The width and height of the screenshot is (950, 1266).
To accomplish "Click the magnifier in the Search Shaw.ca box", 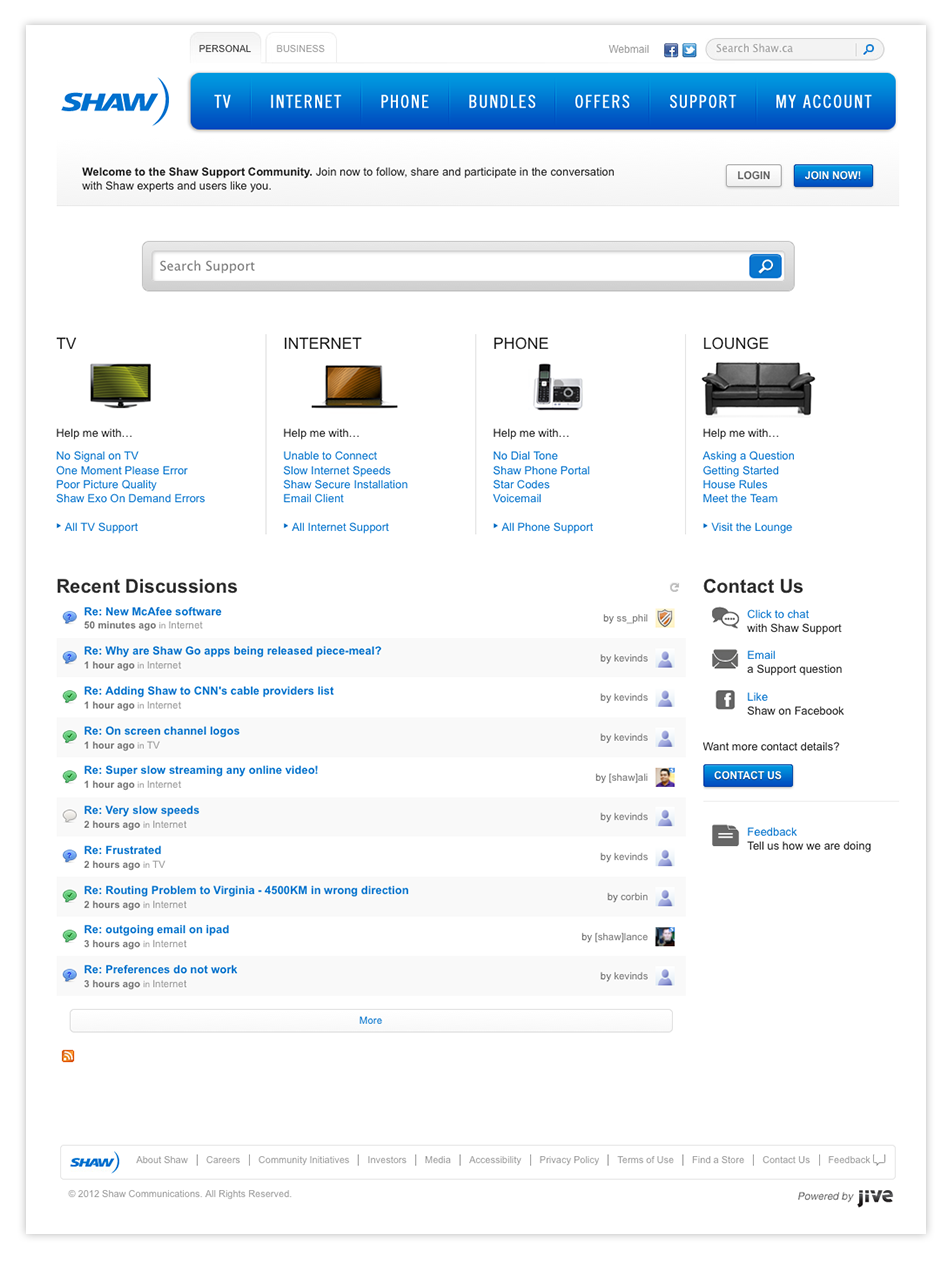I will 869,49.
